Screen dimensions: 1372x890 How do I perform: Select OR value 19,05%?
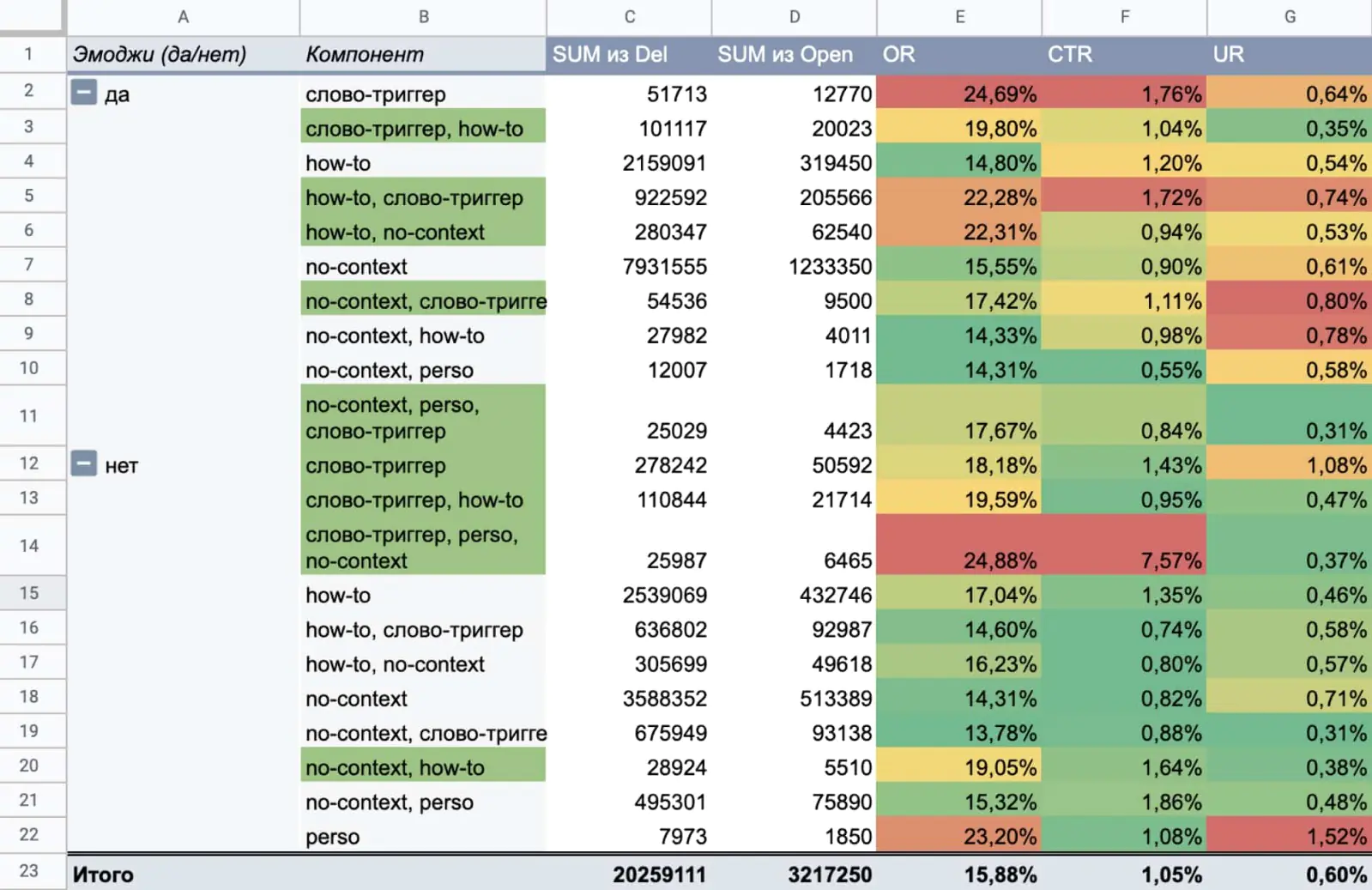click(x=959, y=766)
